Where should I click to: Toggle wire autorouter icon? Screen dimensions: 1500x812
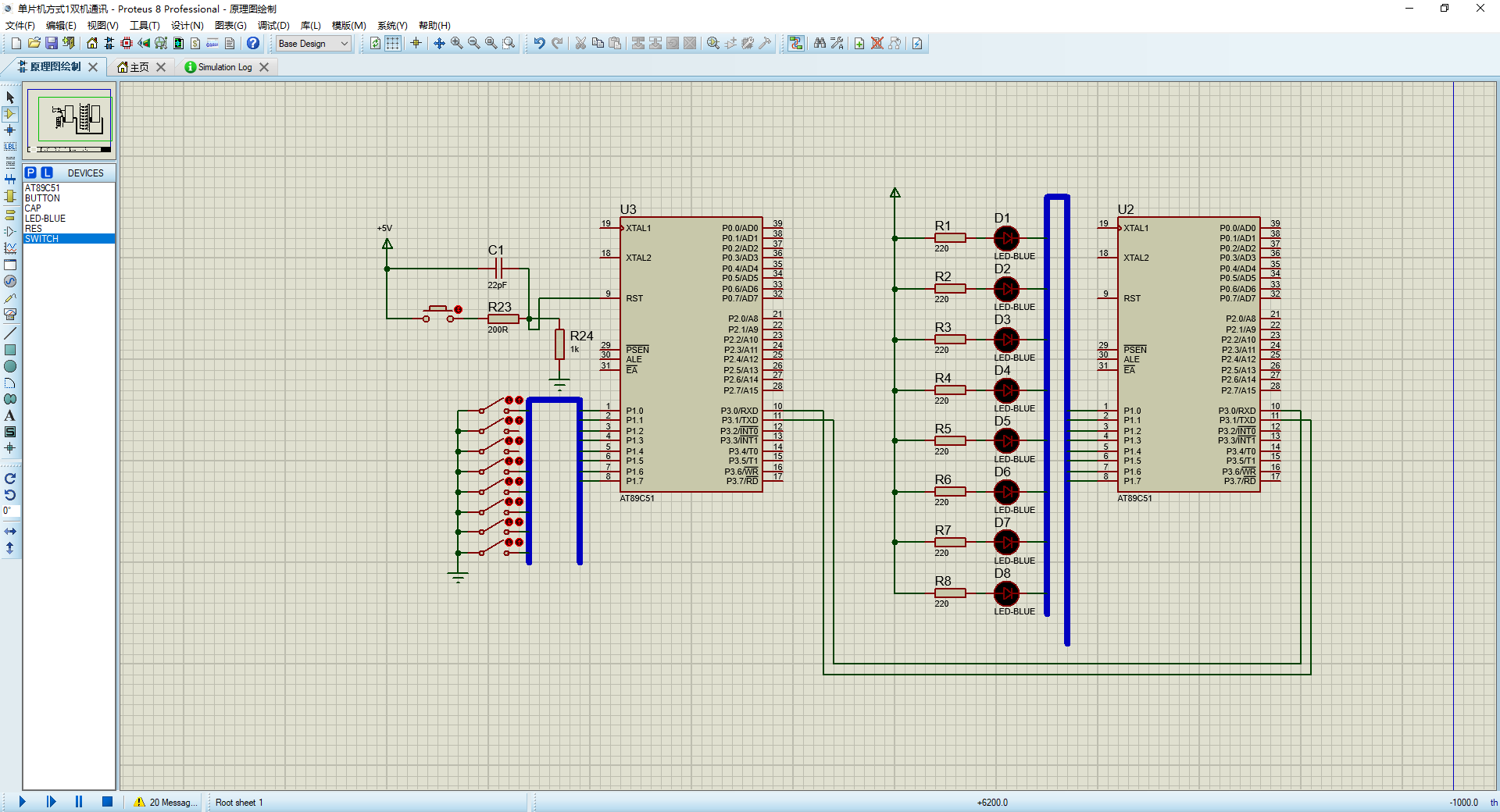point(795,43)
